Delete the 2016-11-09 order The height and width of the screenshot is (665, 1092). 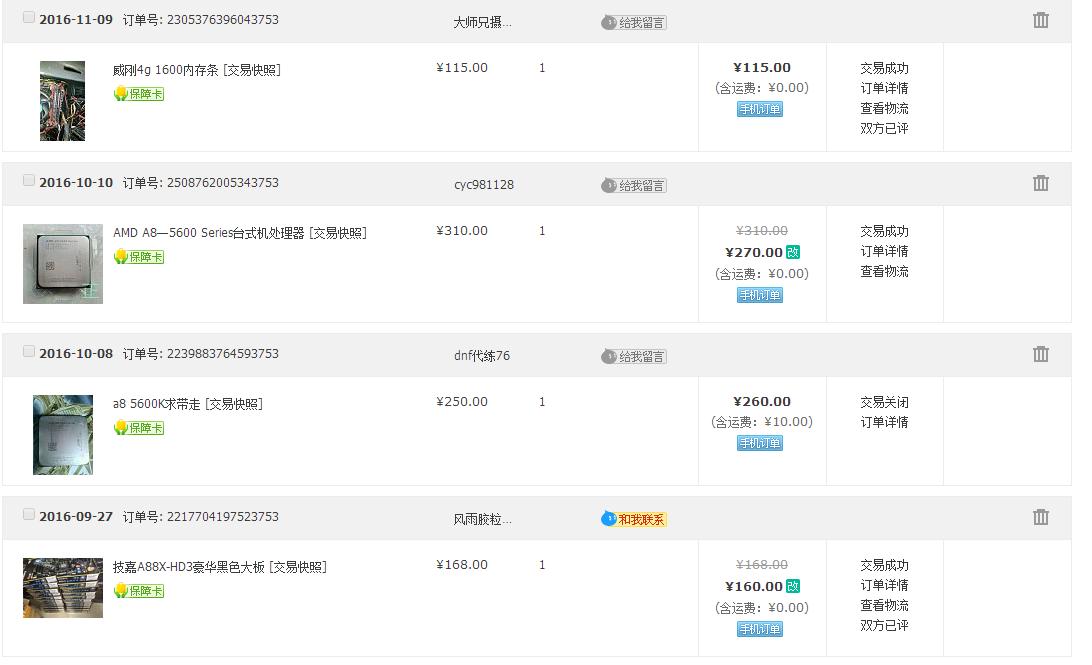coord(1040,17)
